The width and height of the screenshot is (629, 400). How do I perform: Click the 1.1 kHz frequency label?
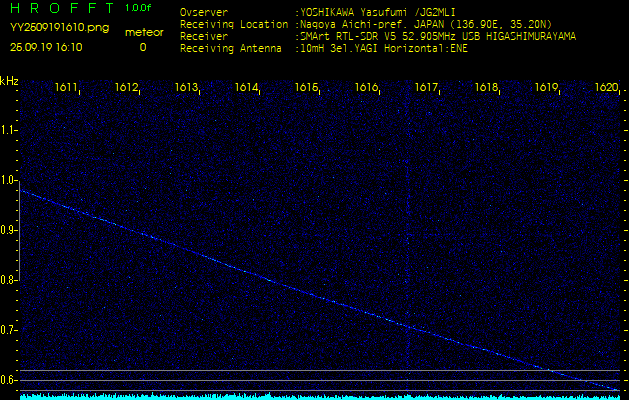click(10, 130)
